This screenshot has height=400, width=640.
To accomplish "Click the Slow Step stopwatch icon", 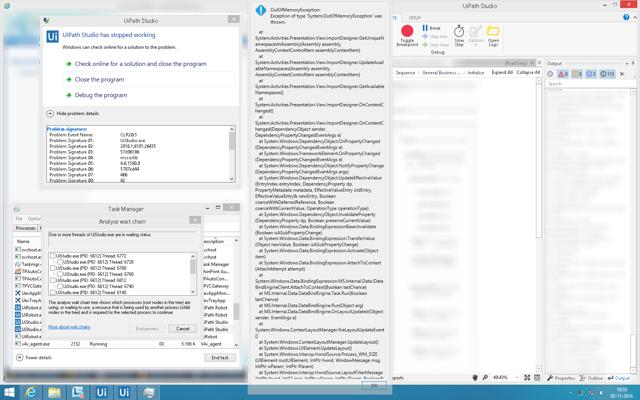I will (x=459, y=33).
